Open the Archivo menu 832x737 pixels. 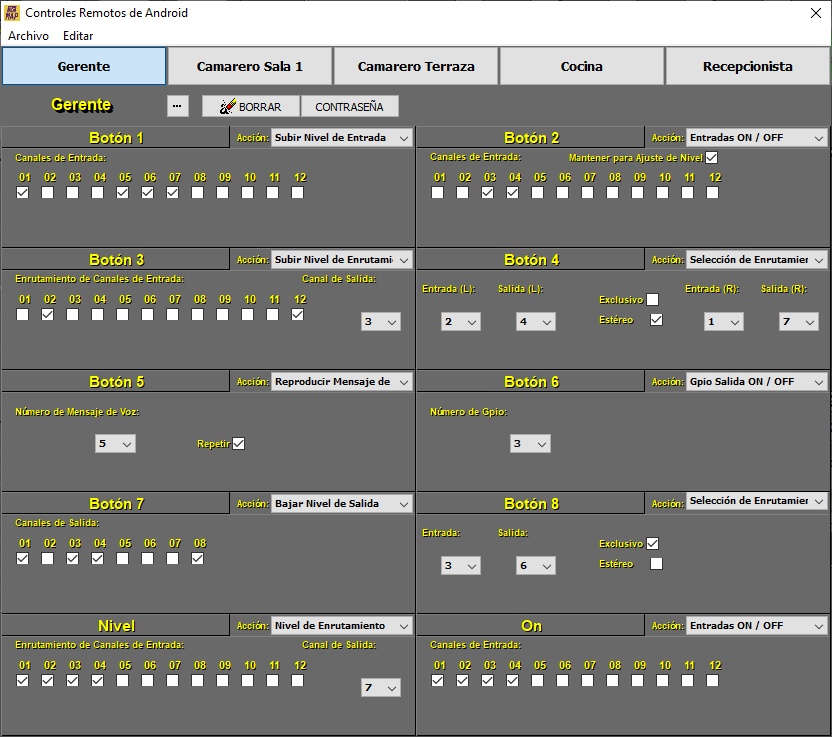[28, 35]
